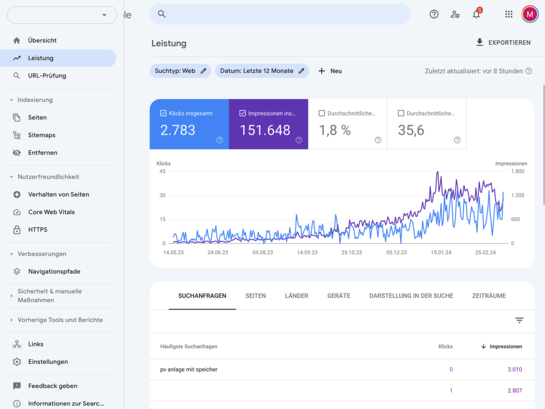Open URL-Prüfung magnifier icon
This screenshot has width=545, height=409.
[x=17, y=75]
